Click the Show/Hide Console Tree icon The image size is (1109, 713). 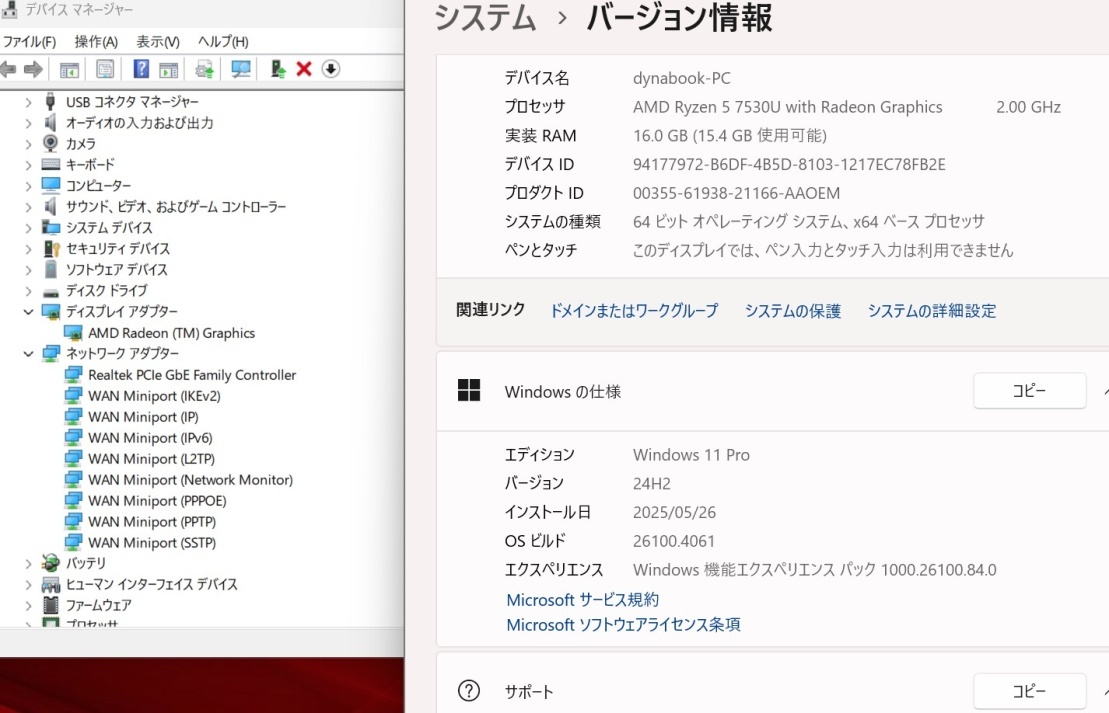point(69,68)
